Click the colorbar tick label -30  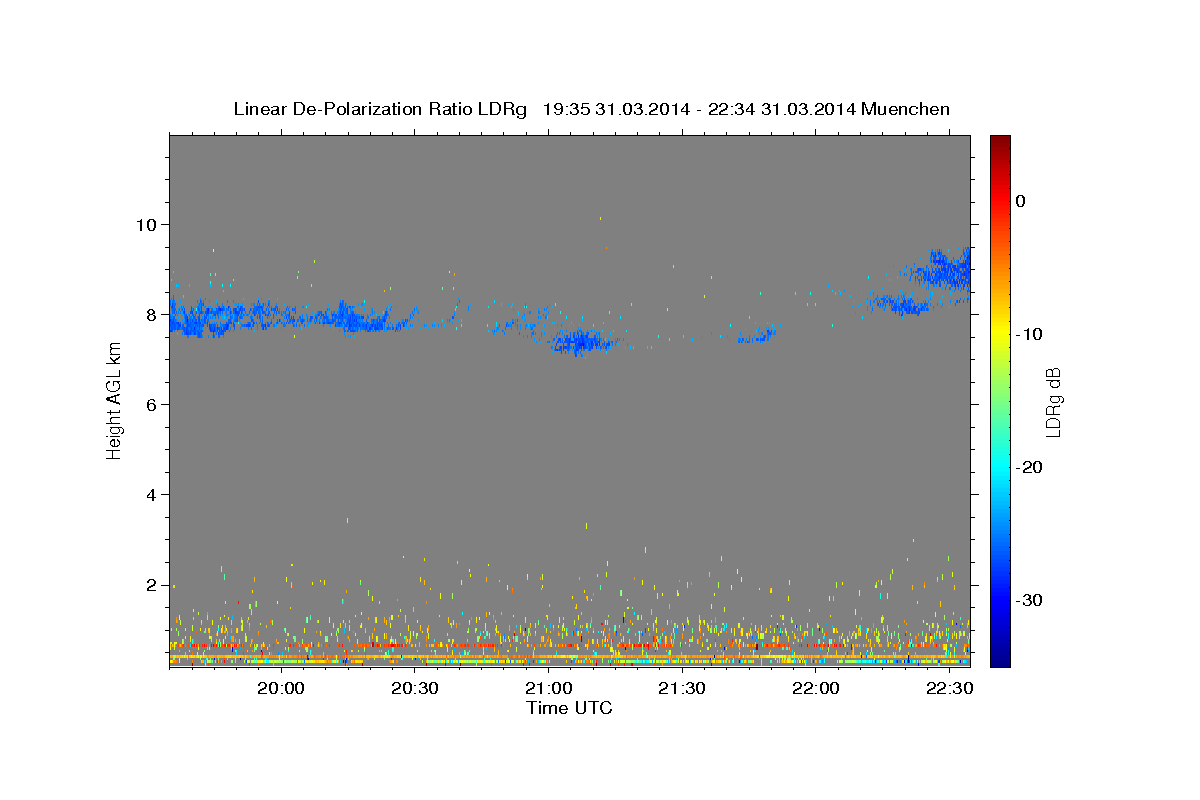pyautogui.click(x=1030, y=600)
